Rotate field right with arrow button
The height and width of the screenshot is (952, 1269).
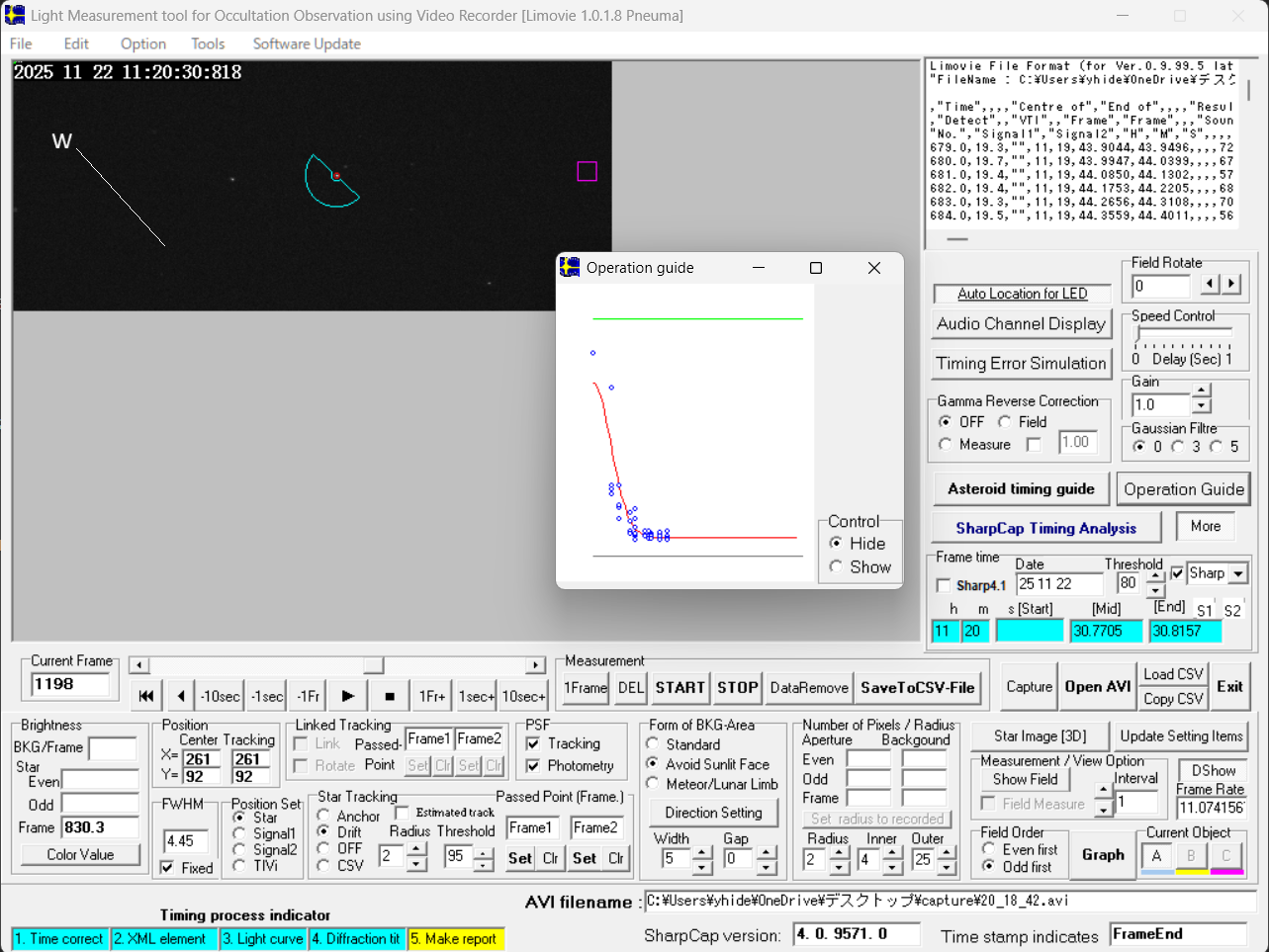[1231, 285]
